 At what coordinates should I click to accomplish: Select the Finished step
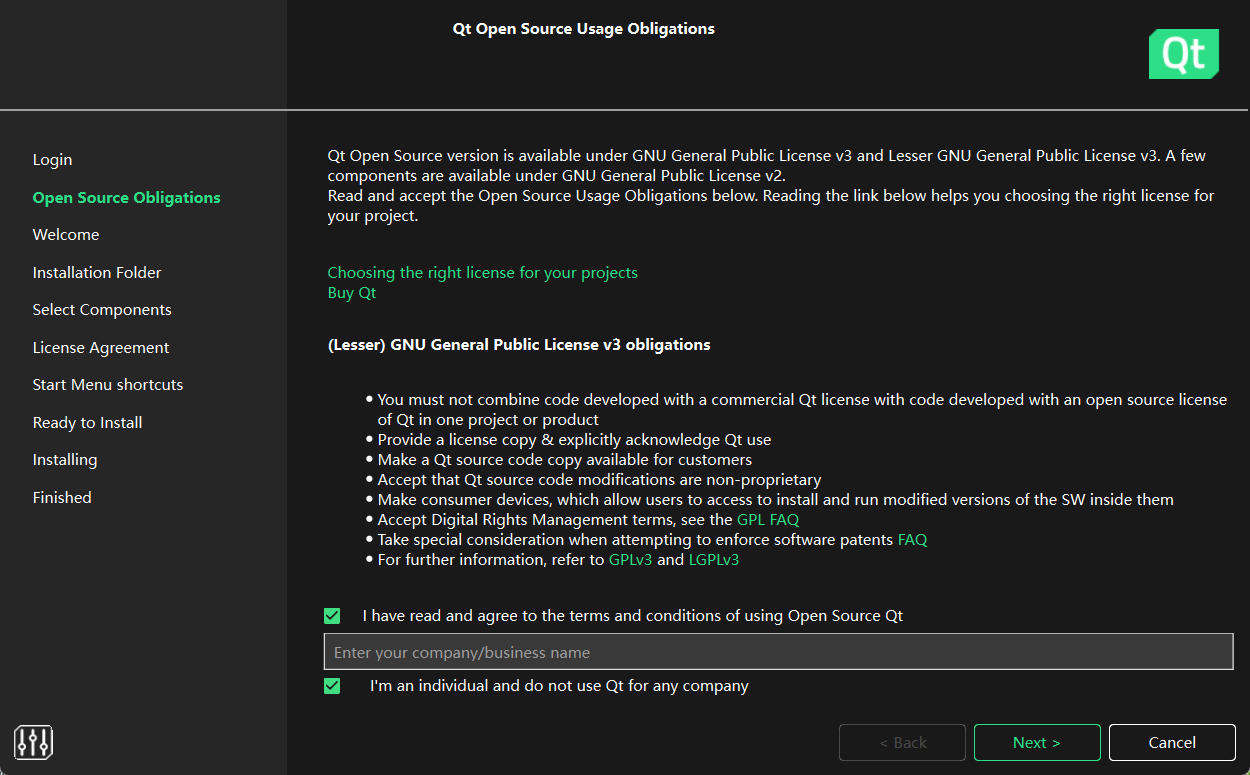coord(62,498)
